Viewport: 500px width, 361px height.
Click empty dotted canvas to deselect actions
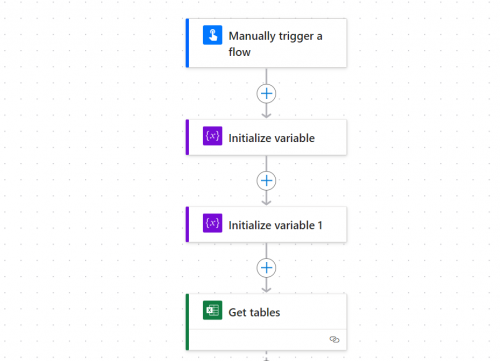click(83, 167)
